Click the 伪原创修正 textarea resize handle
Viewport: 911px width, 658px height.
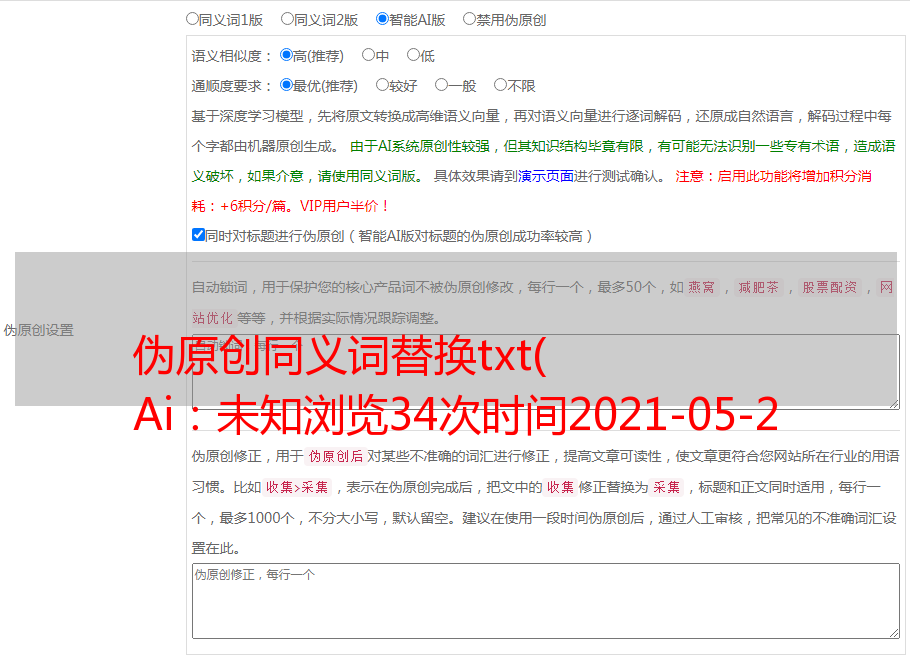pos(894,633)
